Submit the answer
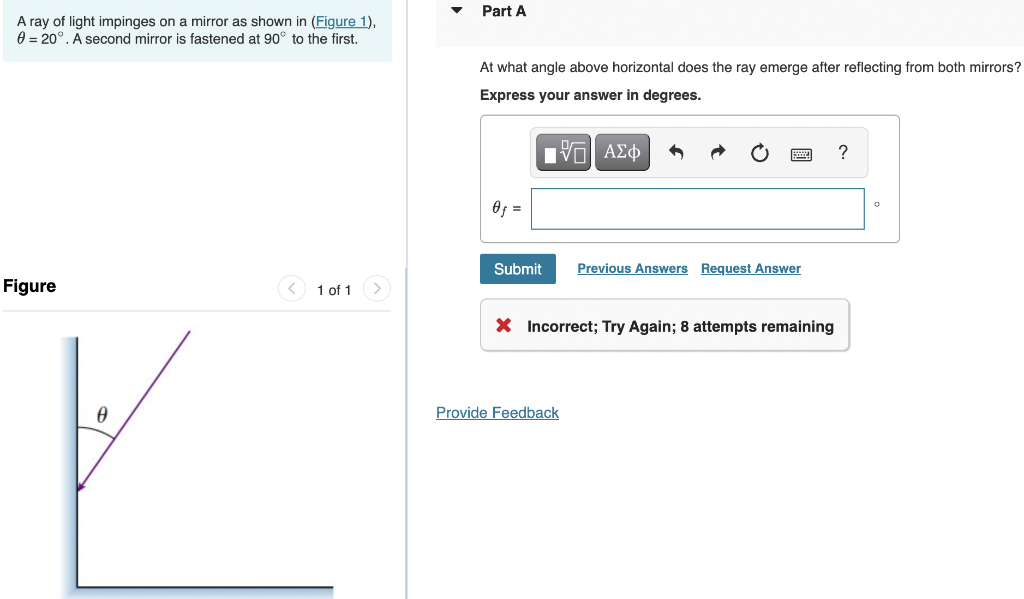This screenshot has height=599, width=1024. [x=518, y=269]
